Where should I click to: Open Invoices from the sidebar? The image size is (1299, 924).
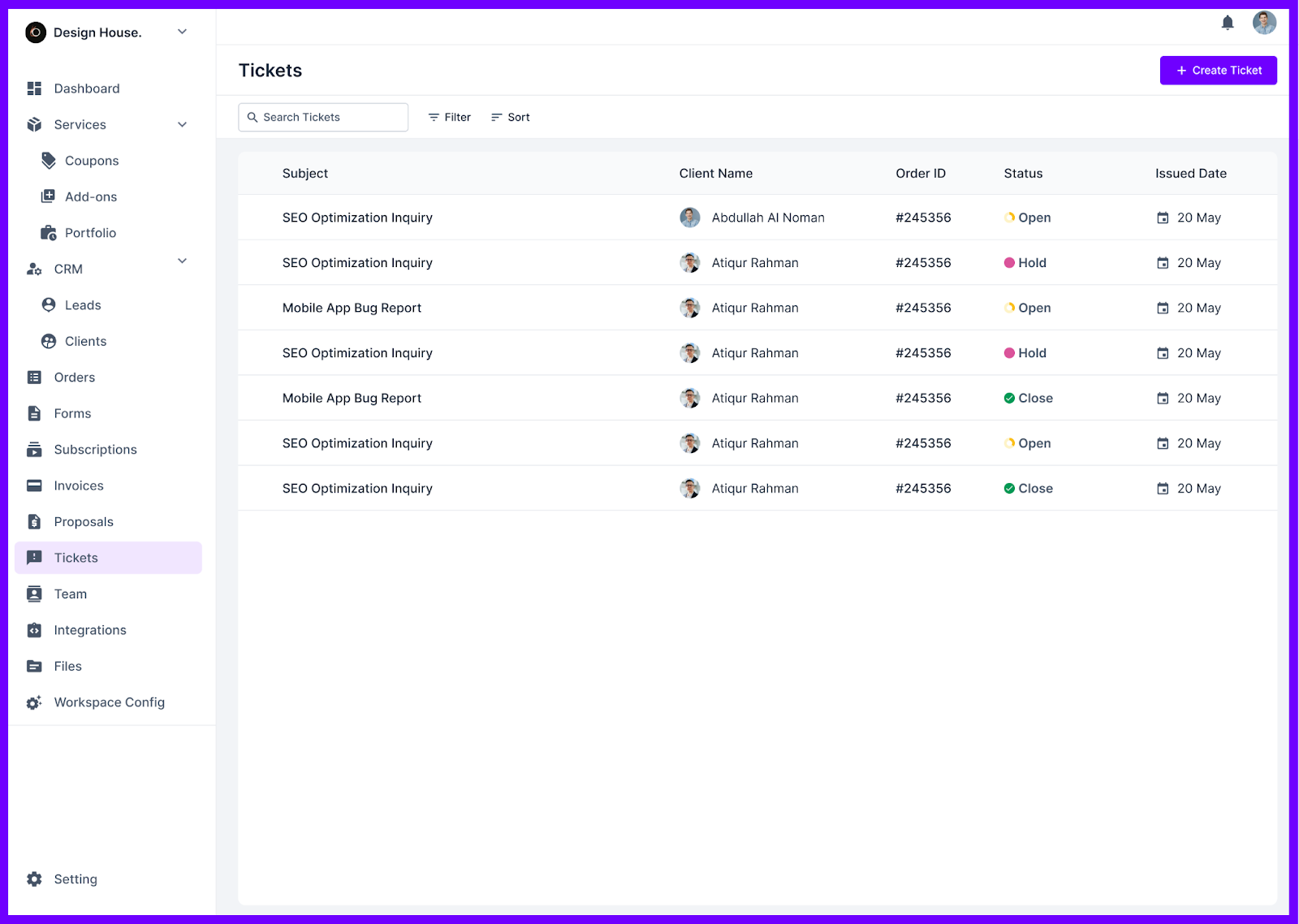coord(78,486)
